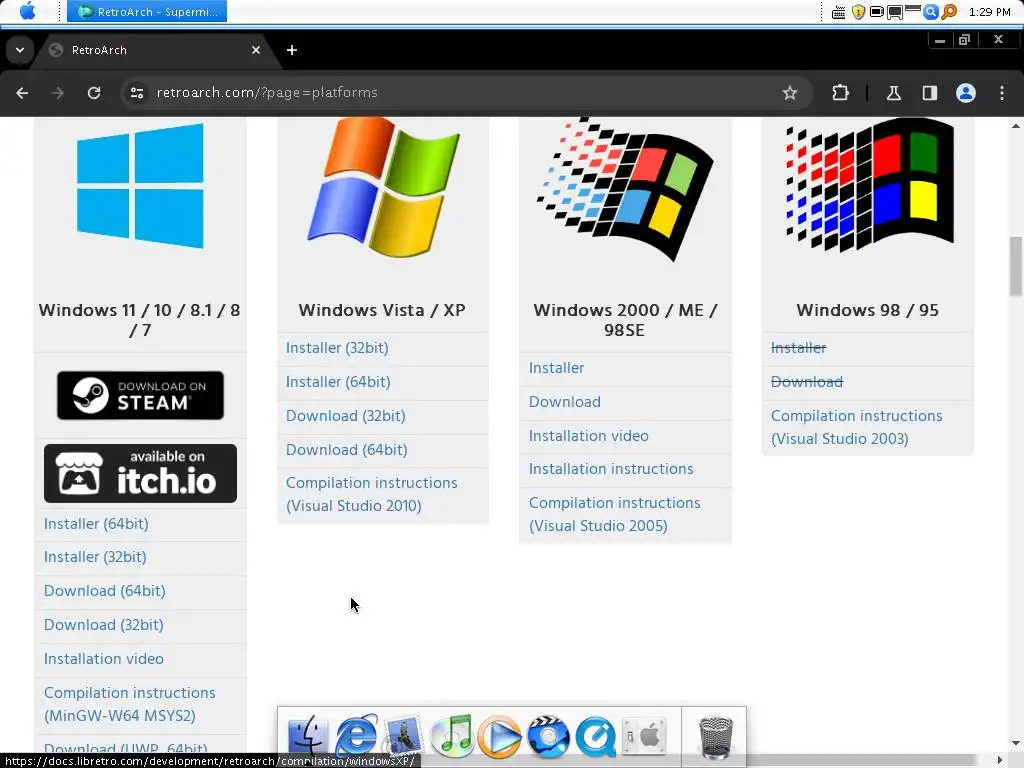Open the Trash in the dock
1024x768 pixels.
[716, 737]
